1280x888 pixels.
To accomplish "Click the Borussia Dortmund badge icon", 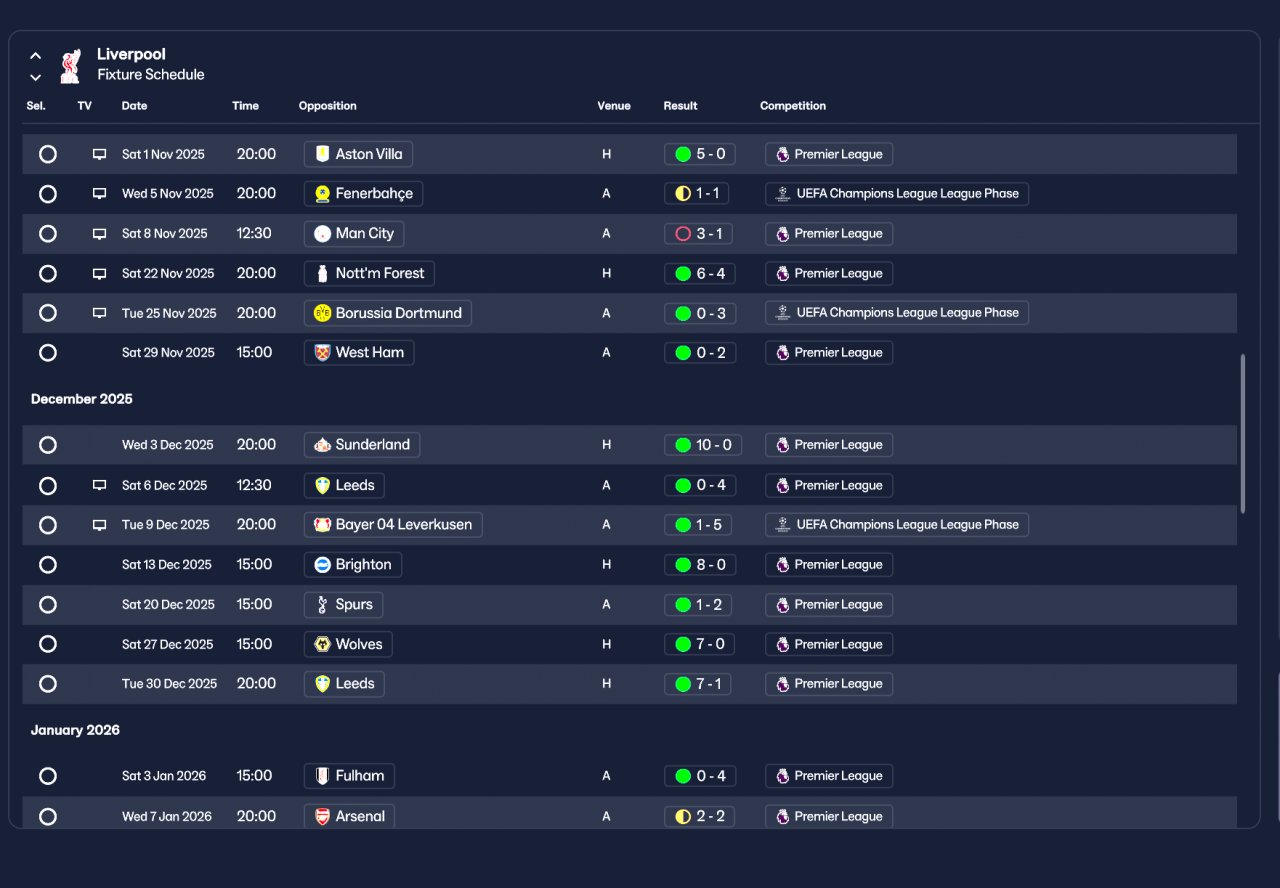I will click(x=322, y=313).
